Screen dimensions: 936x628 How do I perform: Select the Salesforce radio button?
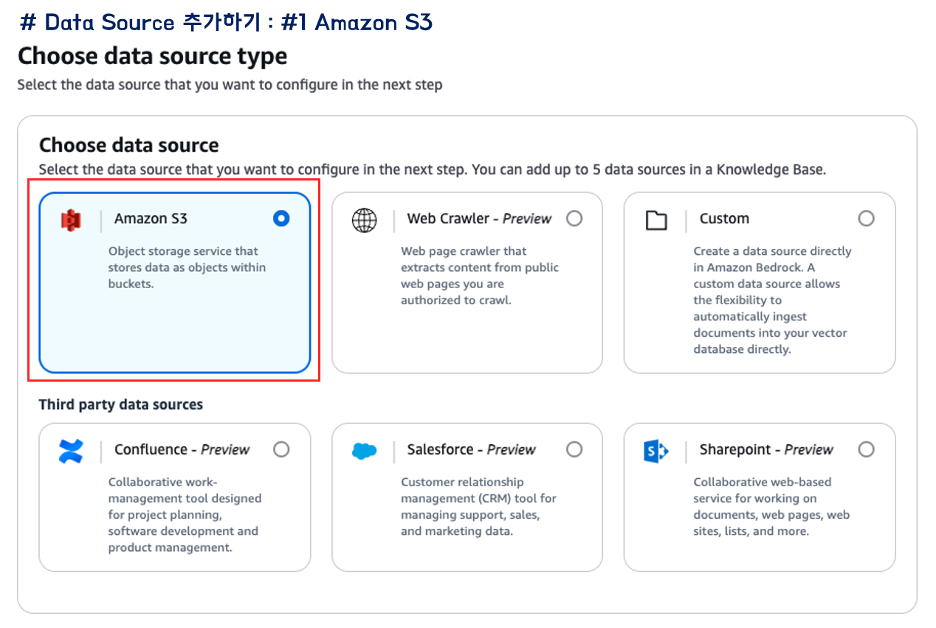click(574, 450)
